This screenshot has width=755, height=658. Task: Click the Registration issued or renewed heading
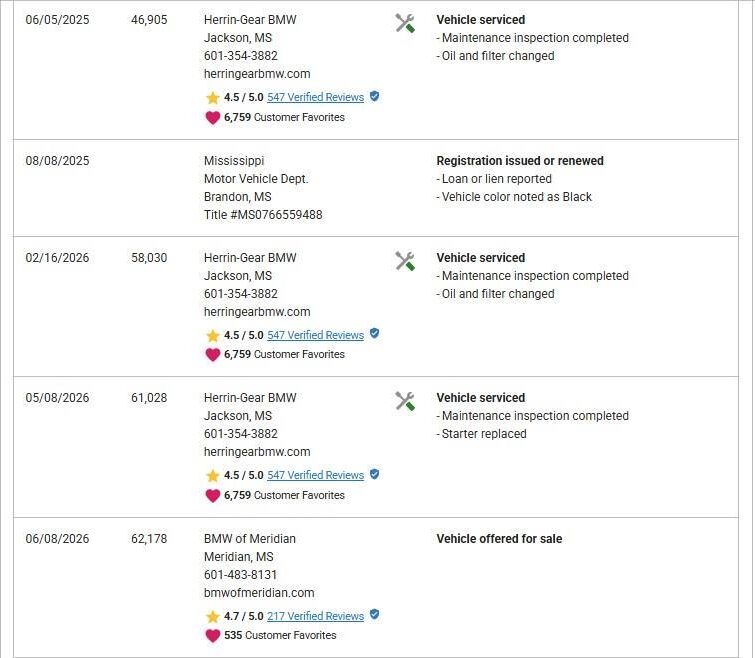click(520, 161)
